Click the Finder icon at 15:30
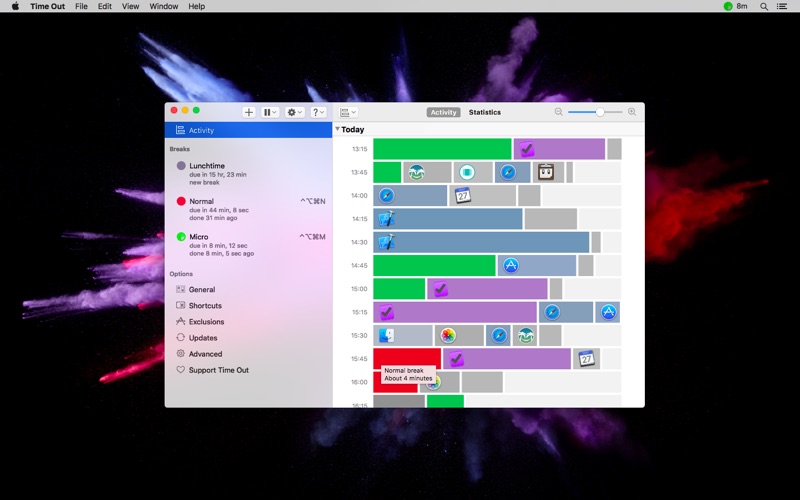The image size is (800, 500). [386, 335]
